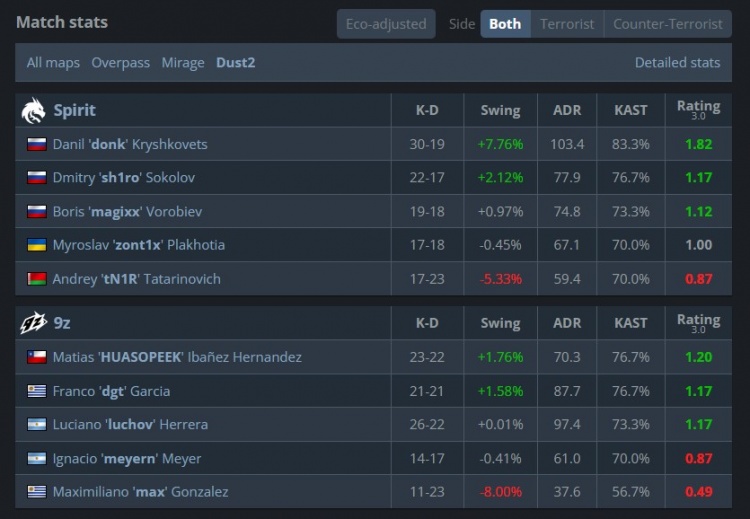Open Maximiliano 'max' Gonzalez's player link
This screenshot has height=519, width=750.
pos(141,492)
